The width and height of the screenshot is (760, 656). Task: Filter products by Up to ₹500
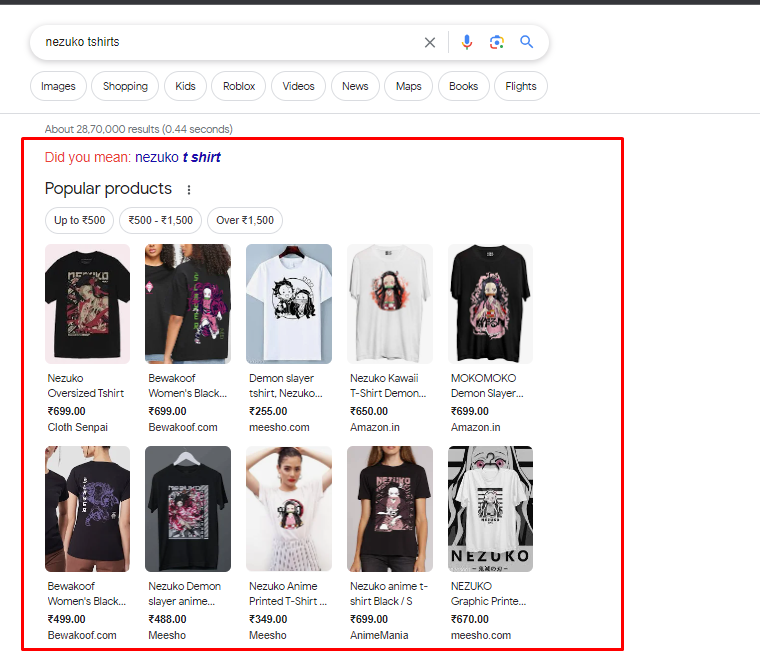pos(79,220)
